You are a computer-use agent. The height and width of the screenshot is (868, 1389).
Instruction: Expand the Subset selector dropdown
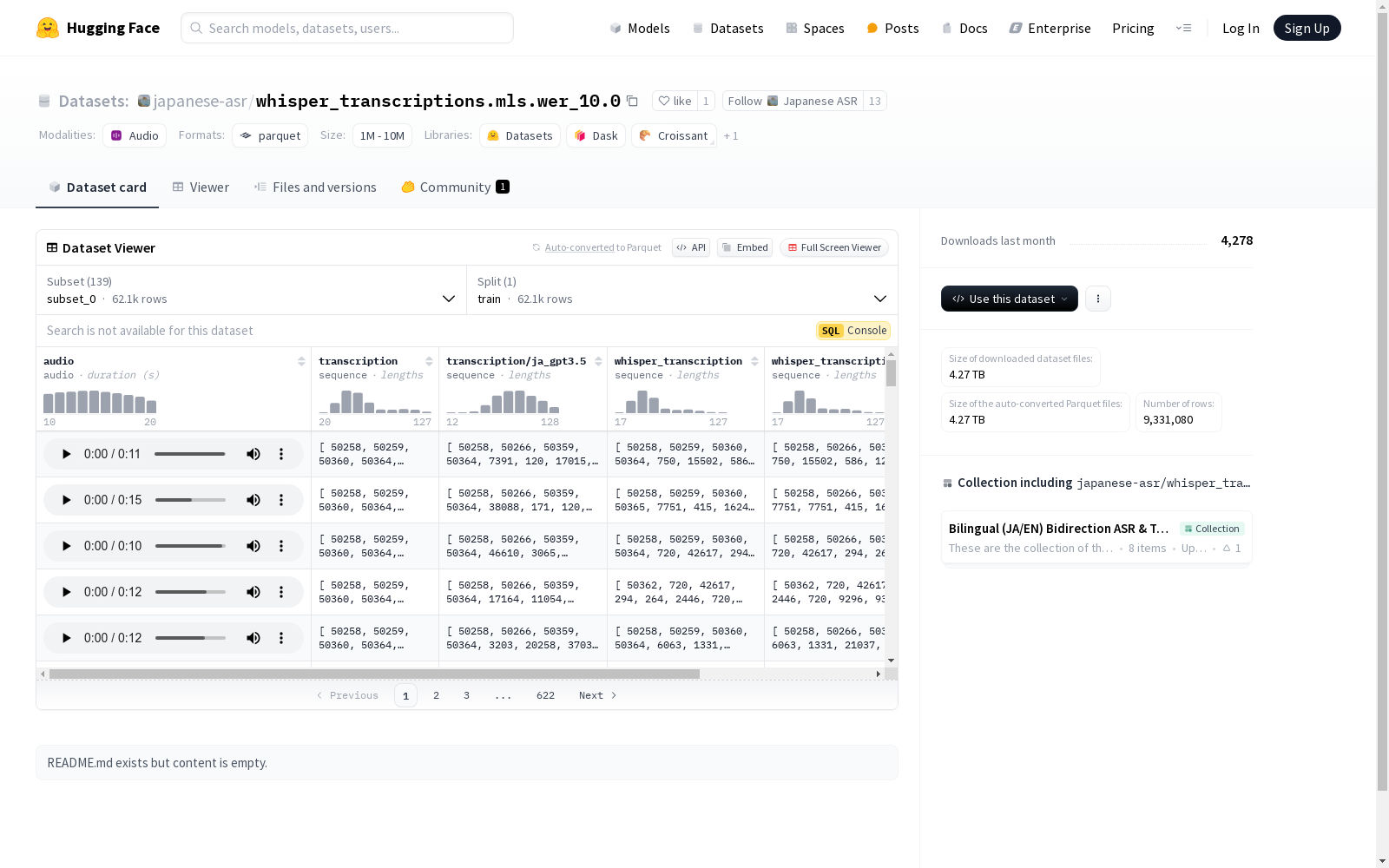(252, 290)
